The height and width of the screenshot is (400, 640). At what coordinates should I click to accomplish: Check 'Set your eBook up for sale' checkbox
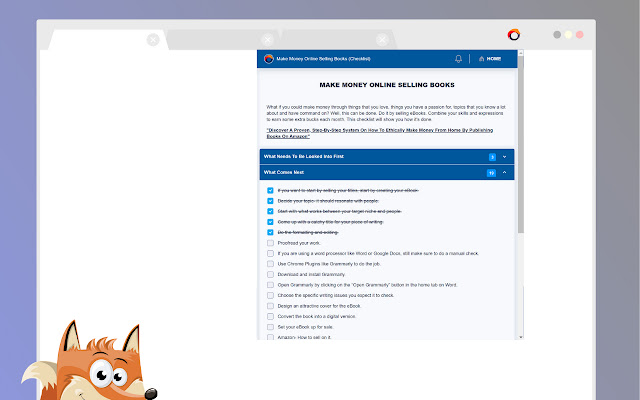(x=270, y=327)
